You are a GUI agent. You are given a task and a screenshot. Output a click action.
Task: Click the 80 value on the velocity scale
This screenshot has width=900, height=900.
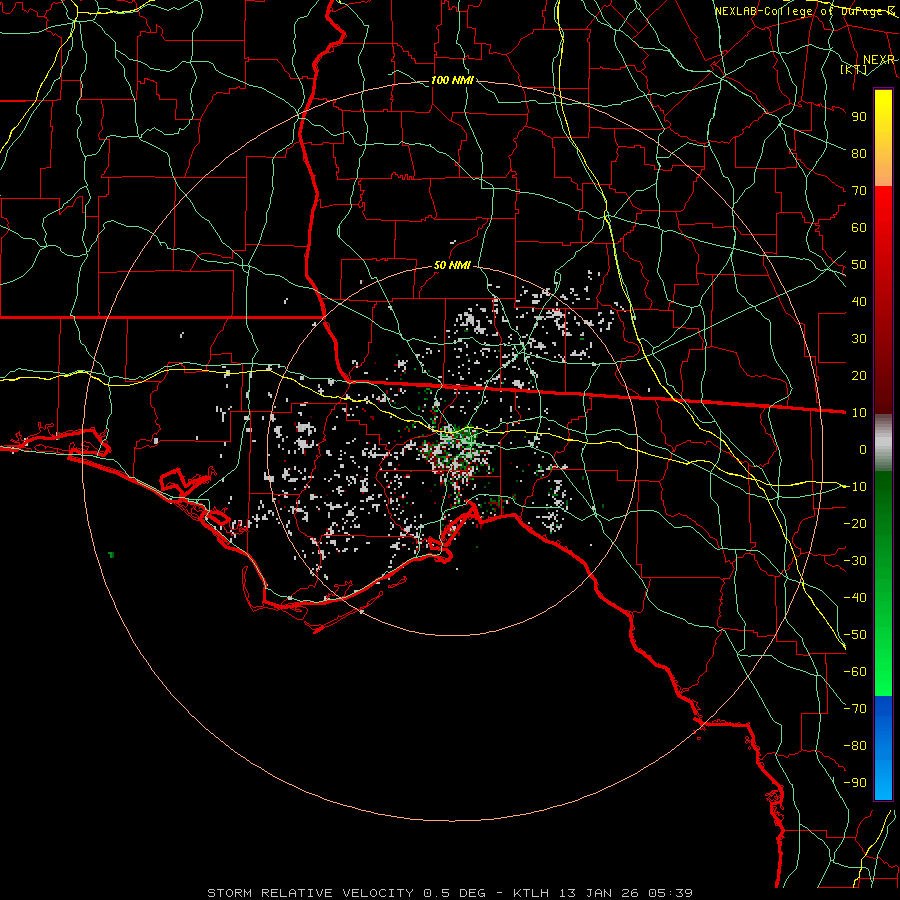pos(859,153)
